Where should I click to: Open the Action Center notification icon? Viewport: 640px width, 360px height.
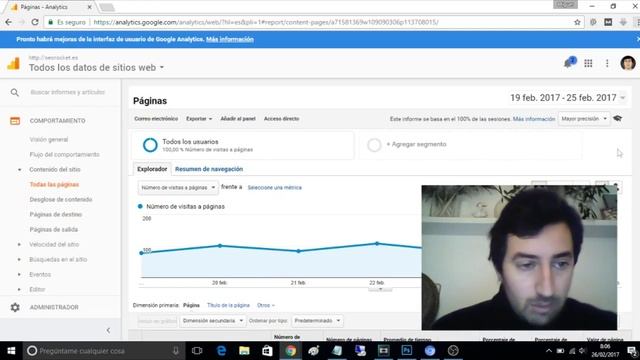[x=632, y=351]
